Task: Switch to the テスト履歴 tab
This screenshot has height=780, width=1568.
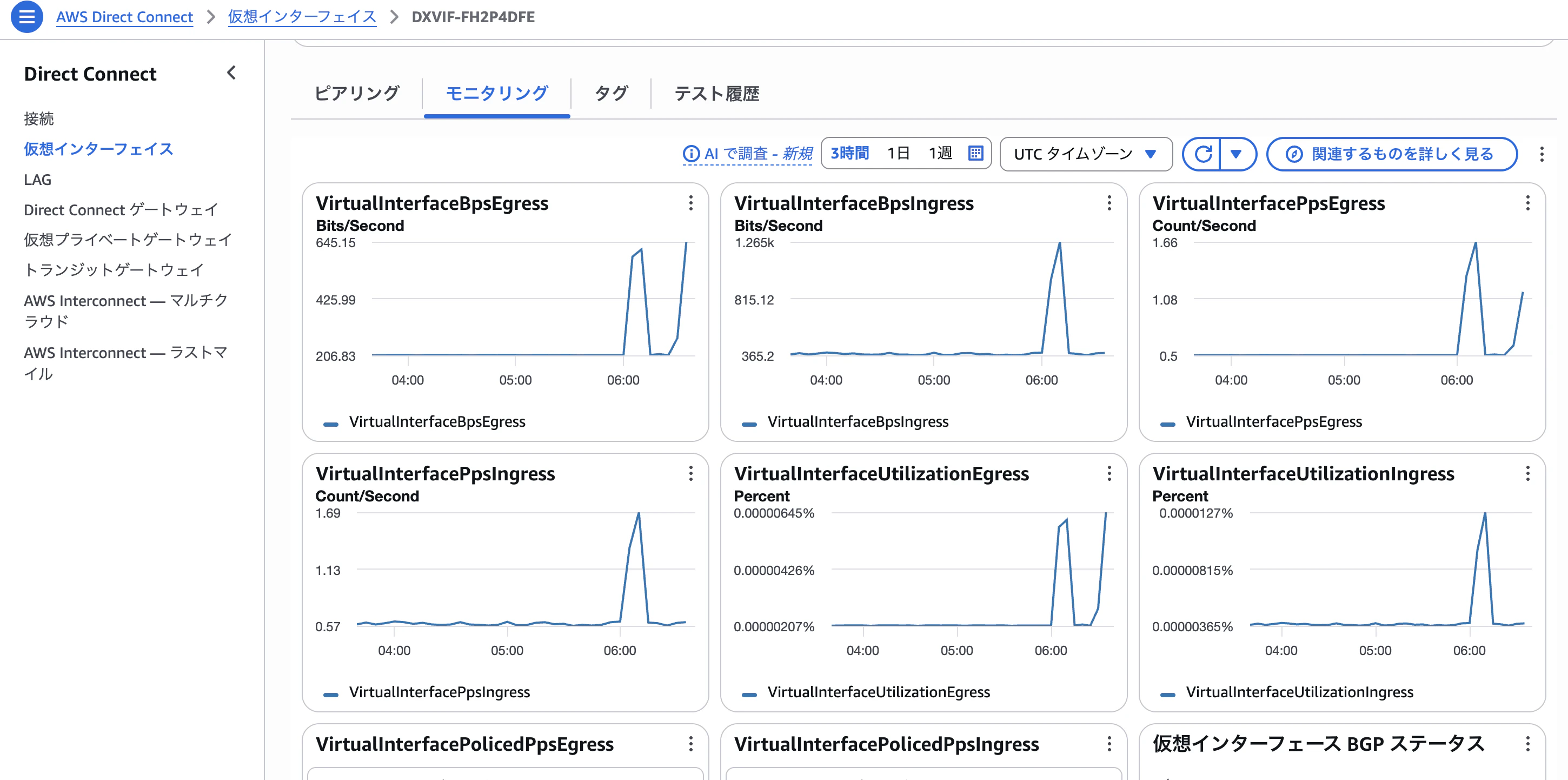Action: (x=716, y=93)
